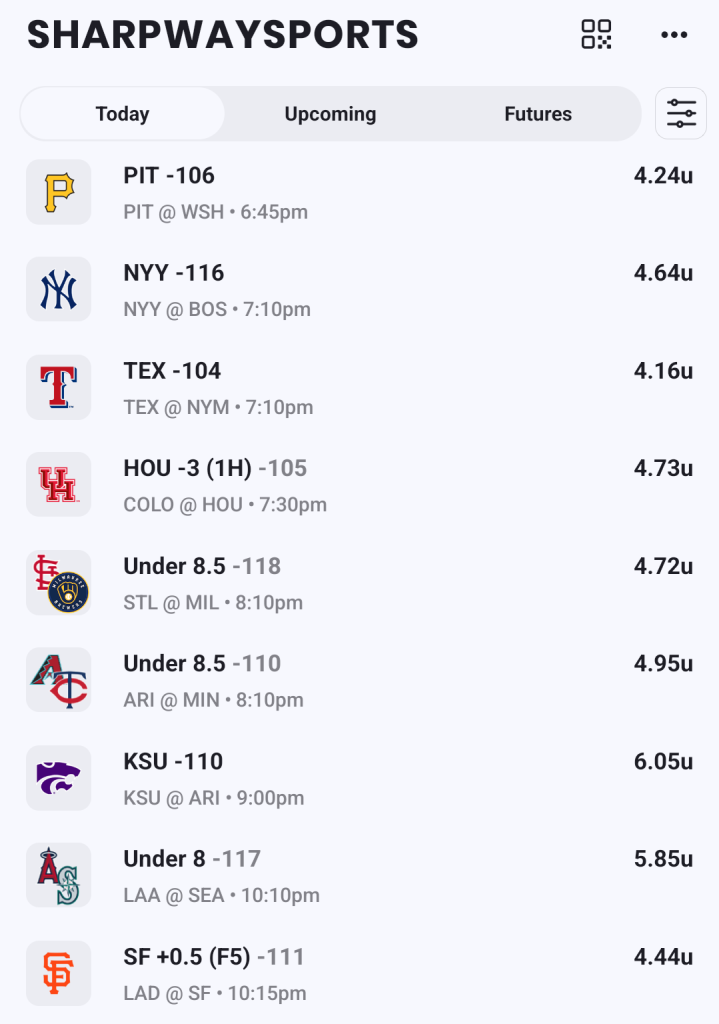Tap the Diamondbacks and Twins combined logo
The height and width of the screenshot is (1024, 719).
pyautogui.click(x=58, y=680)
